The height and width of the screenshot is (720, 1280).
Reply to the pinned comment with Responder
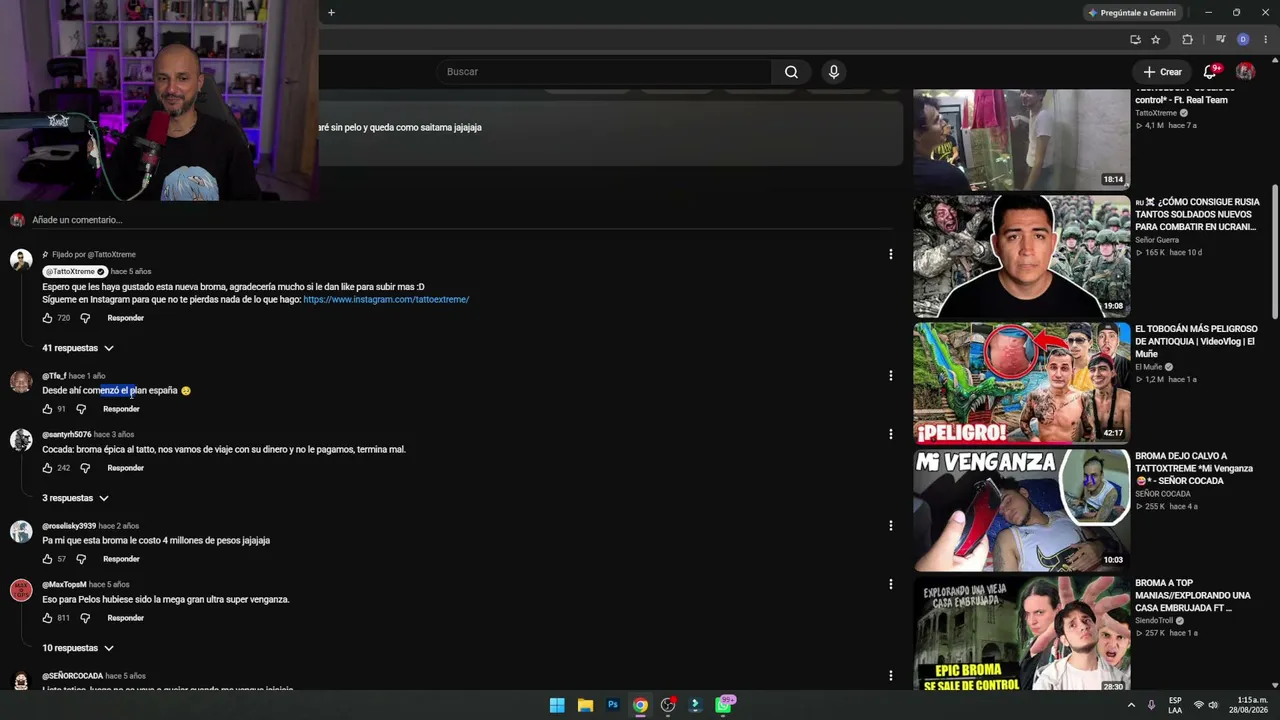click(125, 318)
